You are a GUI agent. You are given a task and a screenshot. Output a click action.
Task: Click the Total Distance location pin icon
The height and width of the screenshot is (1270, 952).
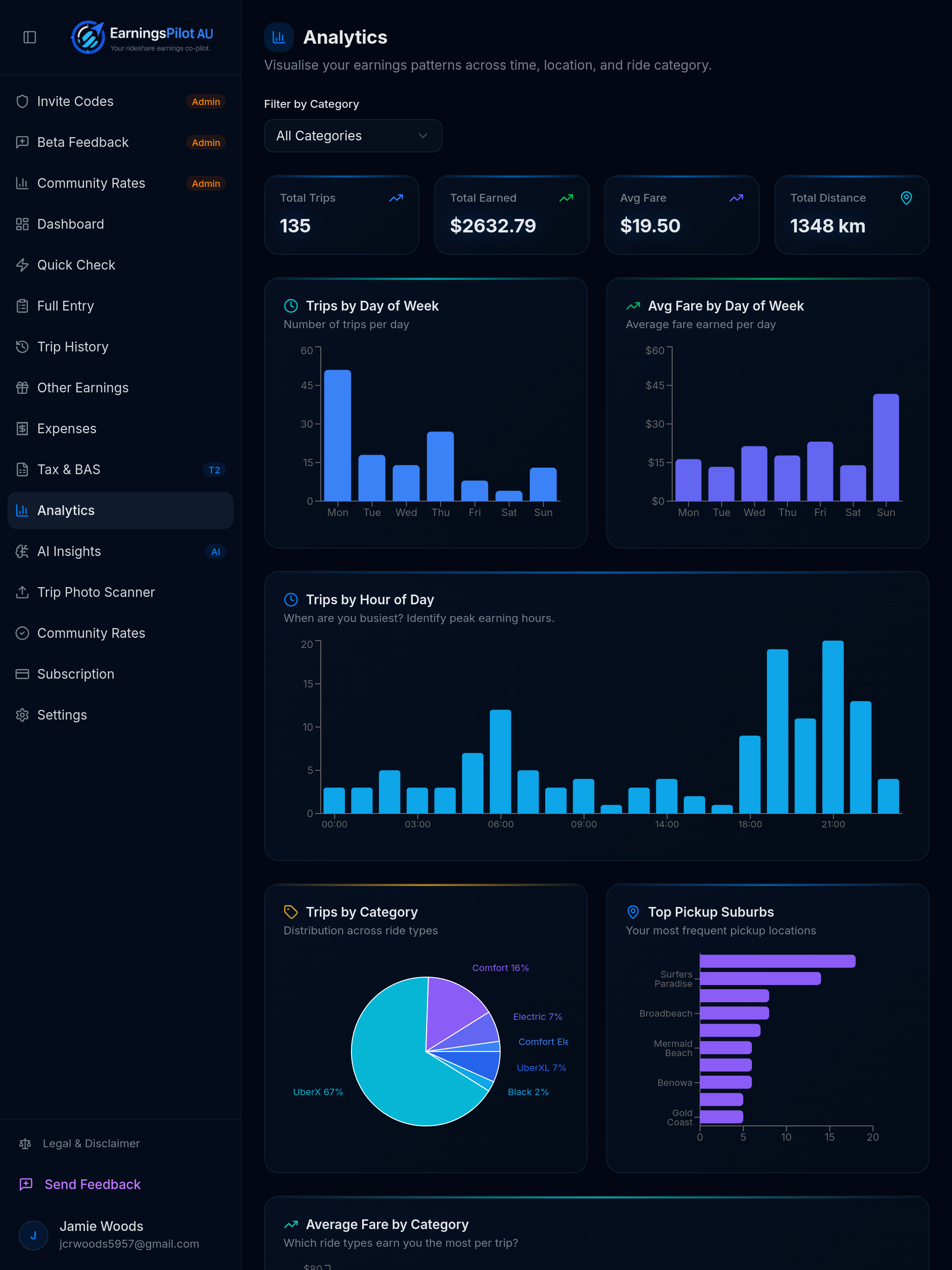point(906,198)
